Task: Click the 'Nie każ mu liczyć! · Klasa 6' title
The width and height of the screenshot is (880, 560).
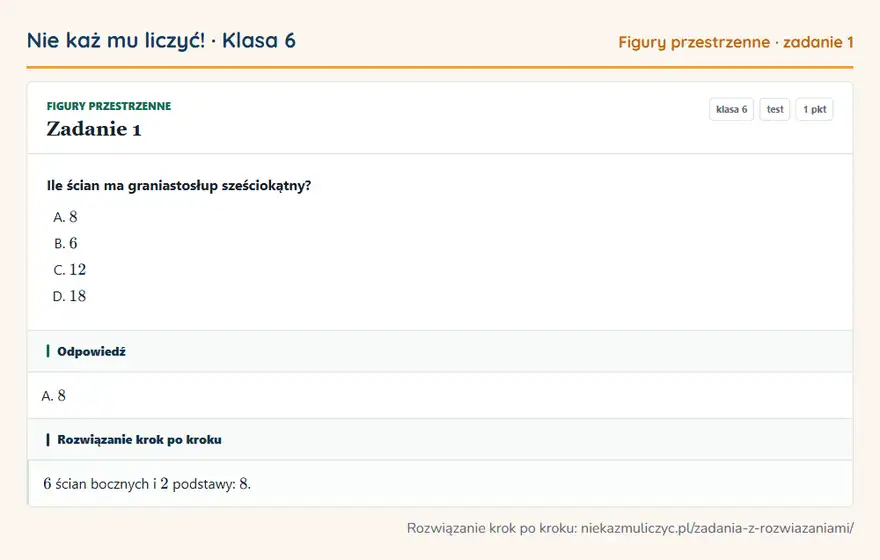Action: pos(161,41)
